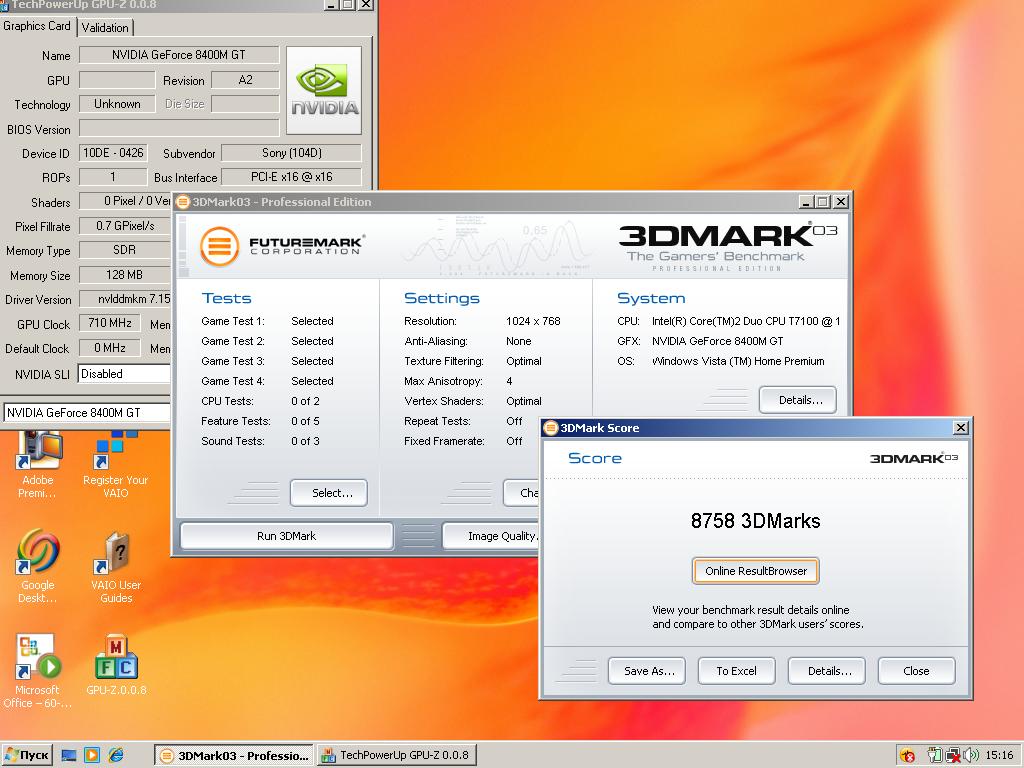This screenshot has height=768, width=1024.
Task: Click the Futuremark orange logo icon
Action: (x=219, y=246)
